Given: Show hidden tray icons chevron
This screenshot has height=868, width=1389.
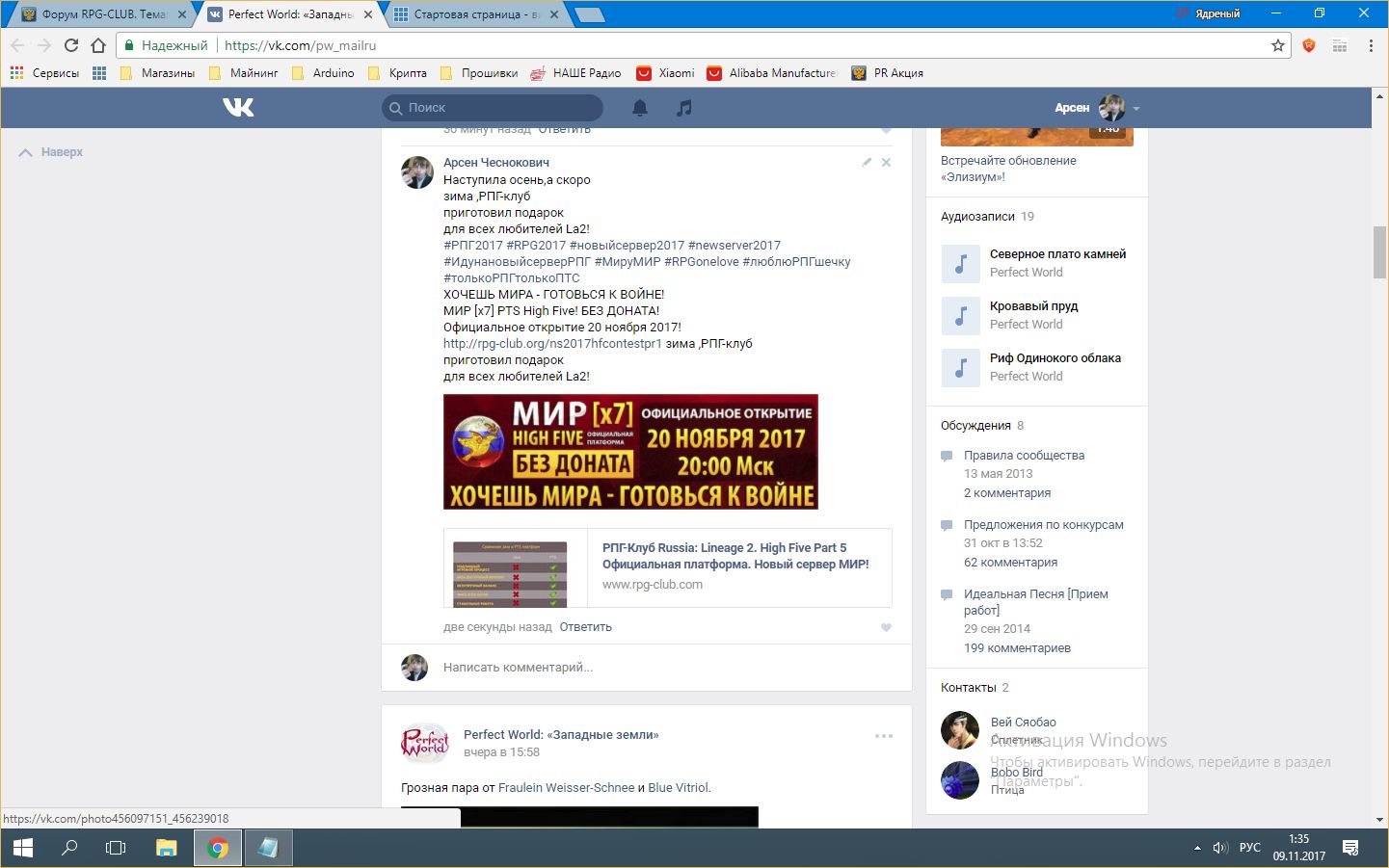Looking at the screenshot, I should [x=1197, y=848].
